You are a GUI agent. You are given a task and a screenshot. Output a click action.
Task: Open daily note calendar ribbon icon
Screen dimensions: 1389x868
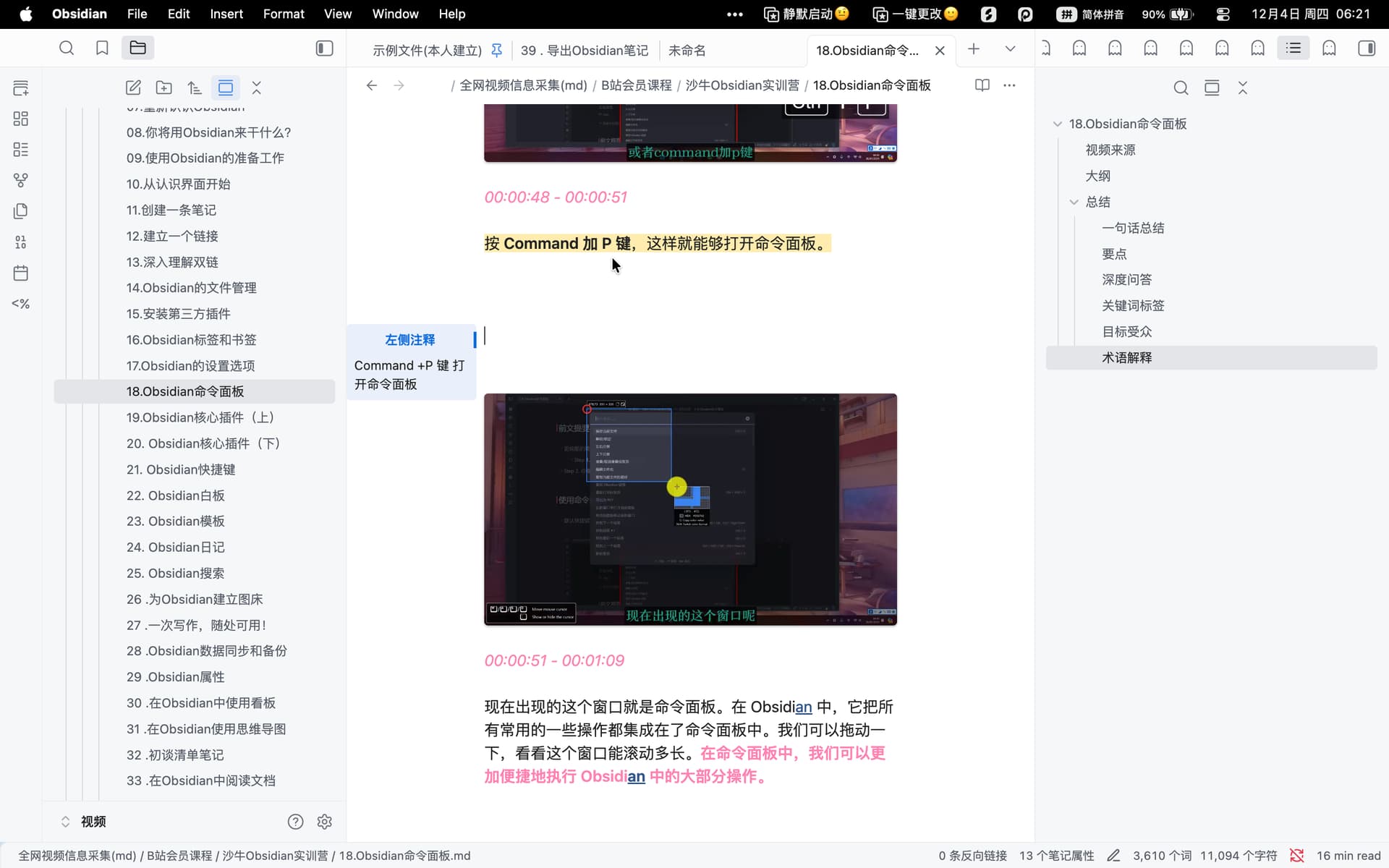pos(21,273)
